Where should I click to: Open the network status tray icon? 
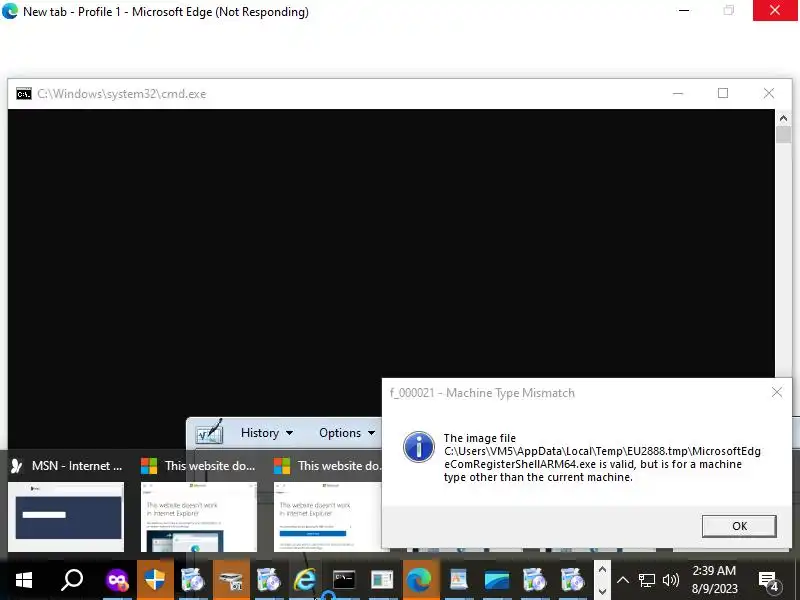(x=646, y=580)
